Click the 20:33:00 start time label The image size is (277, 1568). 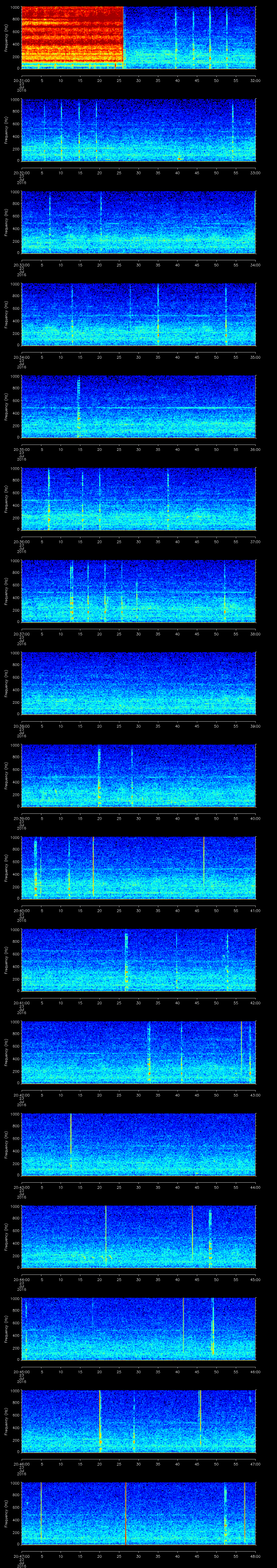21,265
